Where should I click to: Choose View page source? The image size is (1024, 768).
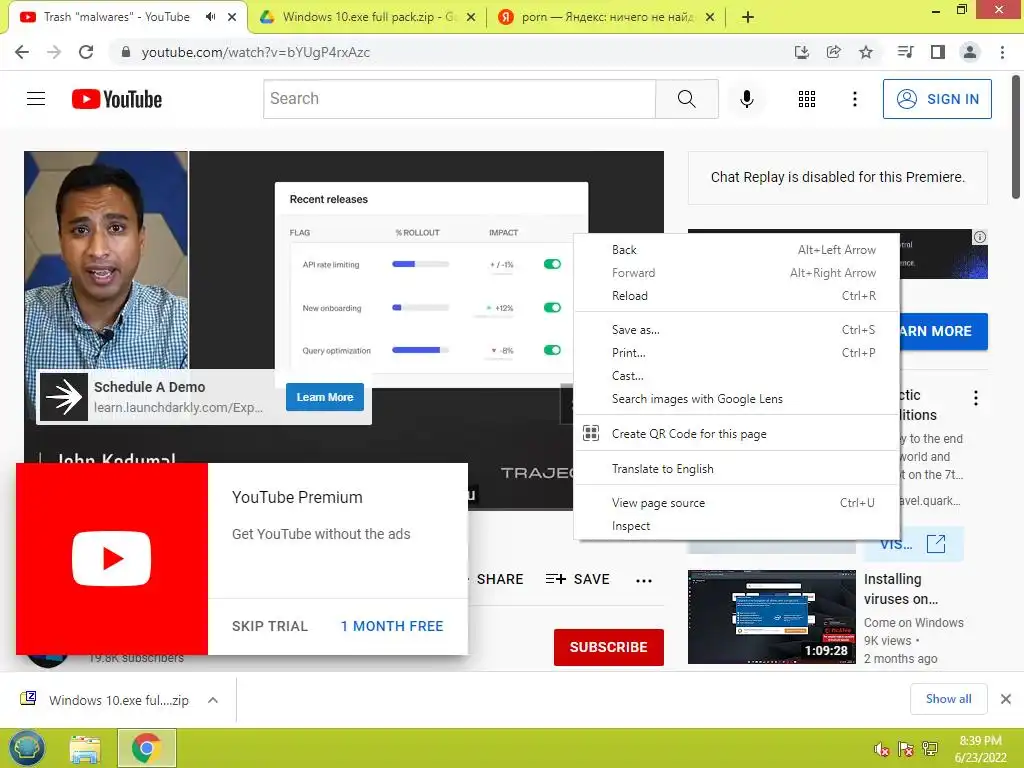pyautogui.click(x=737, y=503)
